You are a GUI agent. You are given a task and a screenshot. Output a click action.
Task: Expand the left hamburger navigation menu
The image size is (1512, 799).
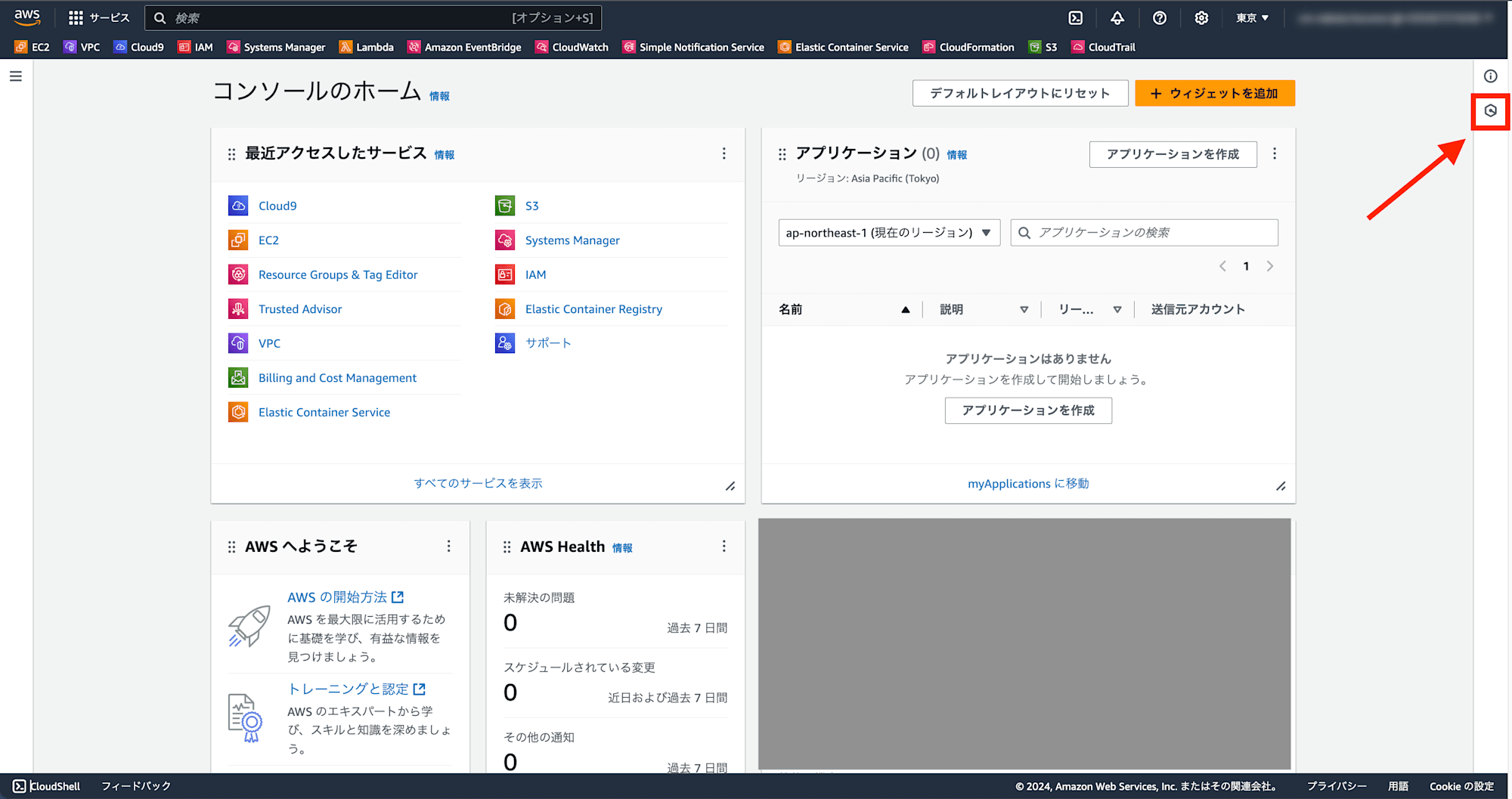tap(16, 76)
